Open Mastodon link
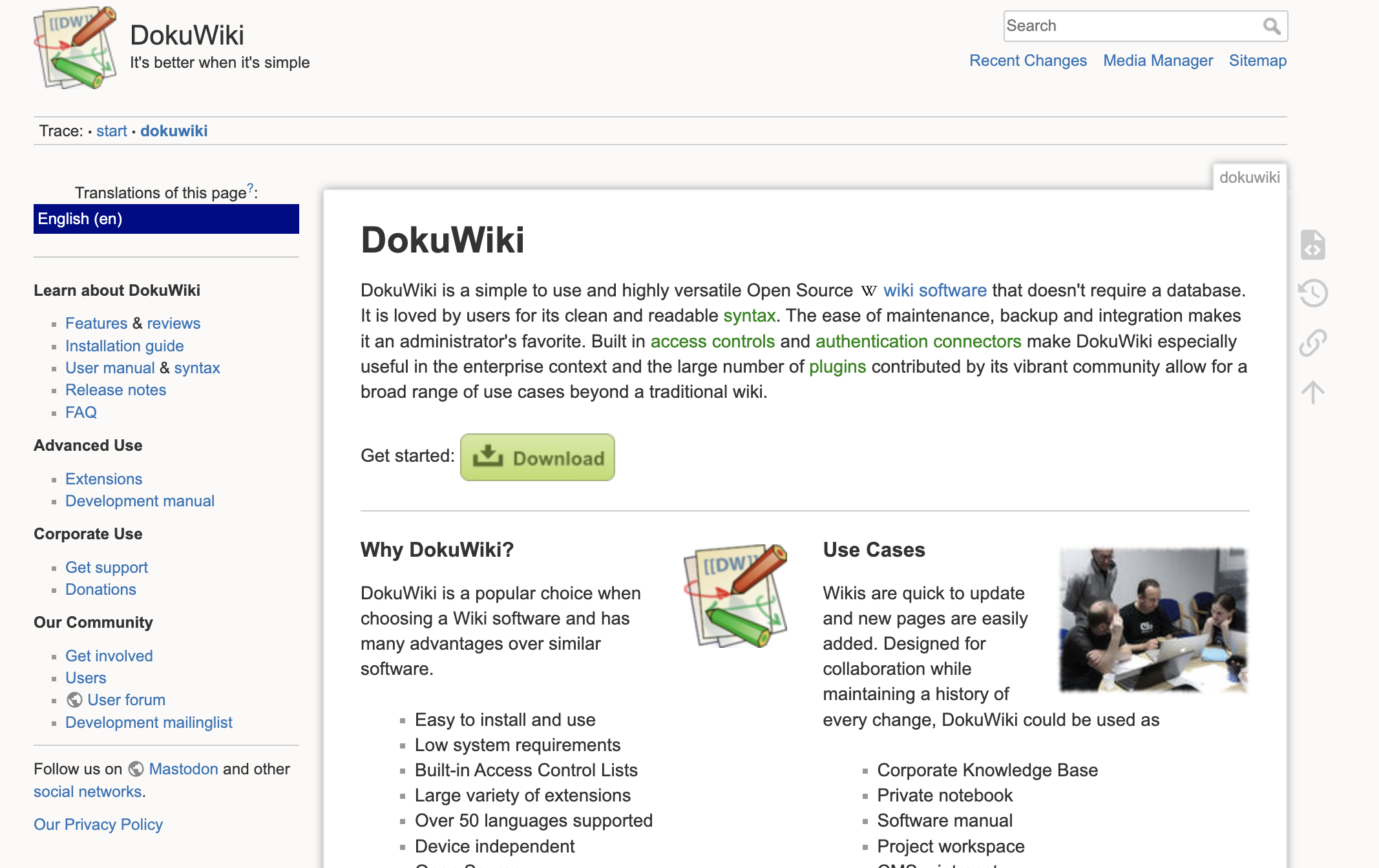 pyautogui.click(x=184, y=769)
